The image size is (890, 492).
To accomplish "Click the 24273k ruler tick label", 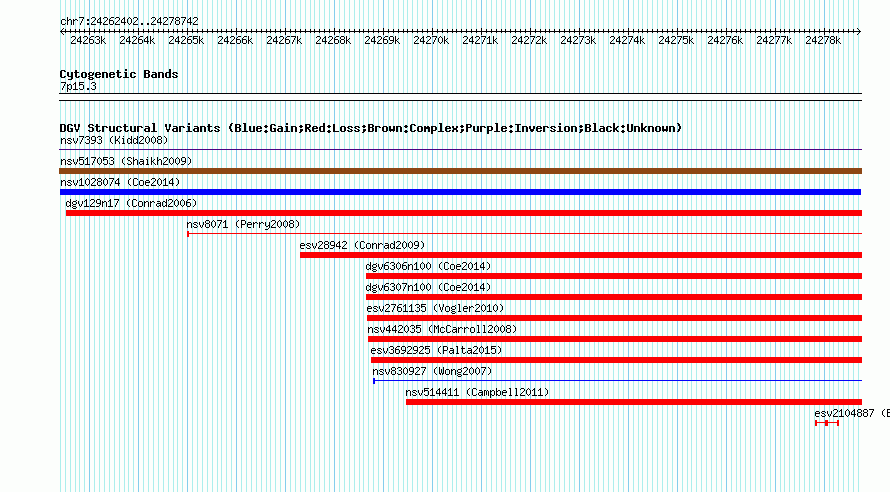I will pyautogui.click(x=578, y=40).
